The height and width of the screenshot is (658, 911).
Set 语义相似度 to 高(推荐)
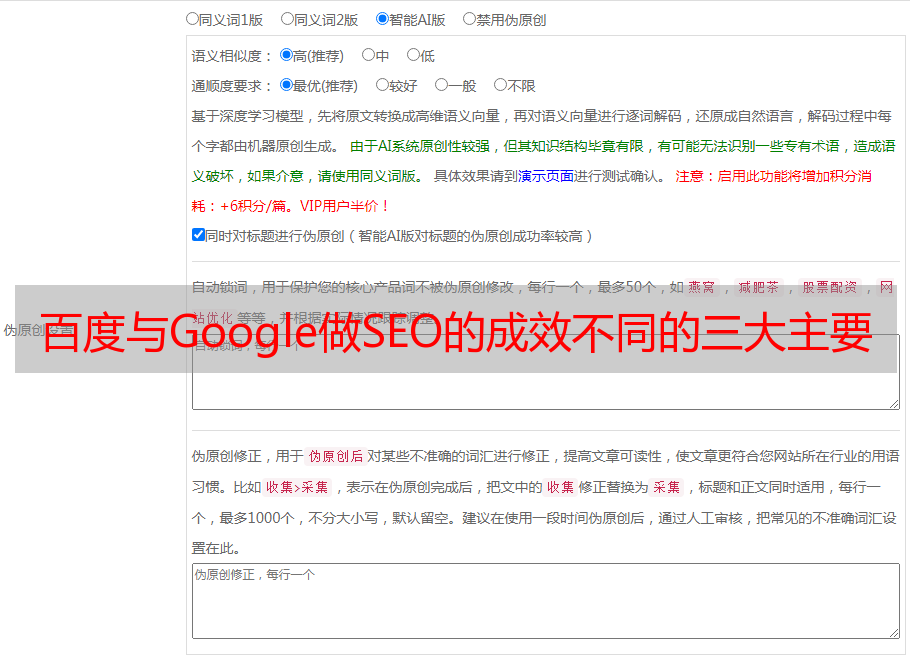[286, 55]
